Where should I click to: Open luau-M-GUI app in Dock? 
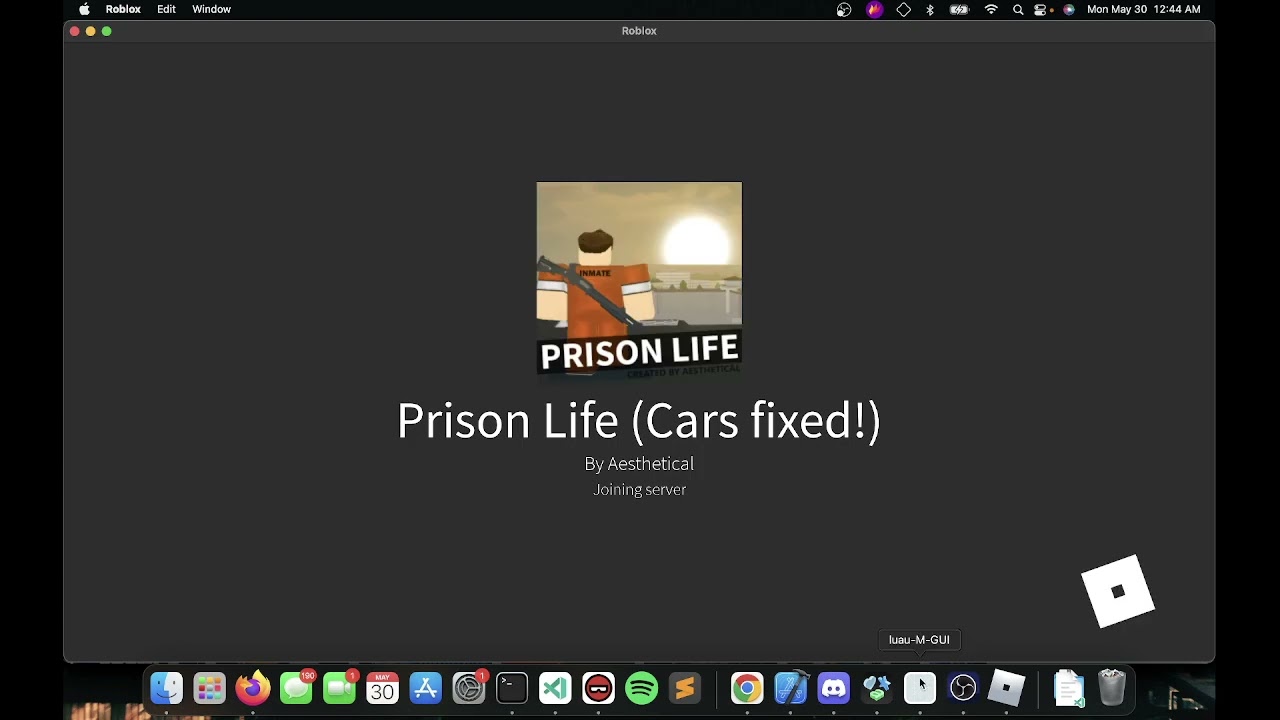[920, 688]
